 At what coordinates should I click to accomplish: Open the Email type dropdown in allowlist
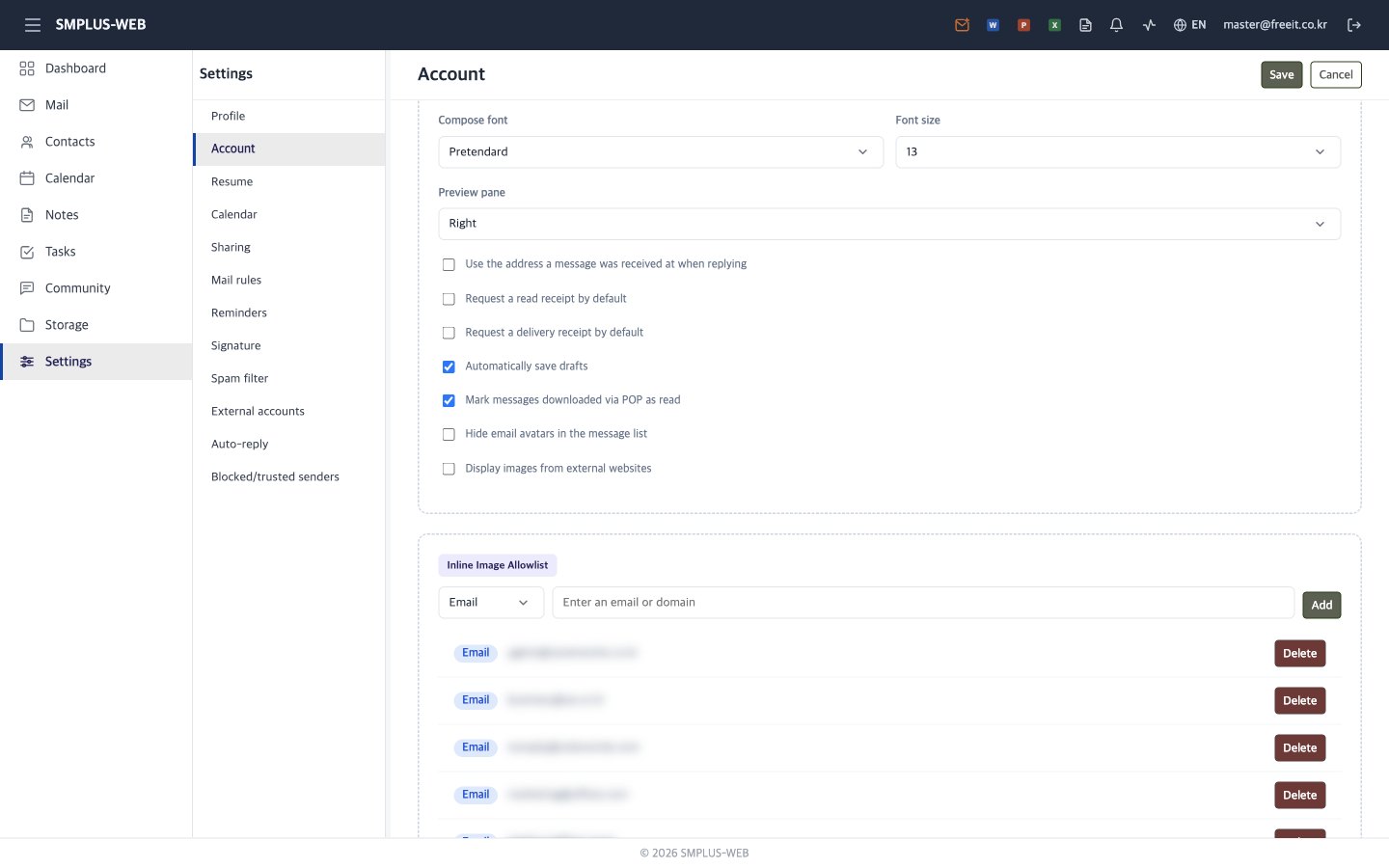[491, 603]
